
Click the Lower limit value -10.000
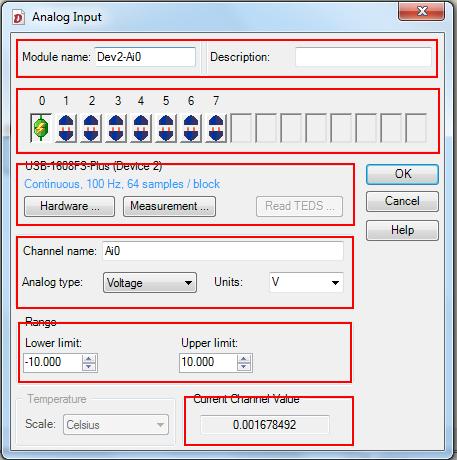coord(52,362)
